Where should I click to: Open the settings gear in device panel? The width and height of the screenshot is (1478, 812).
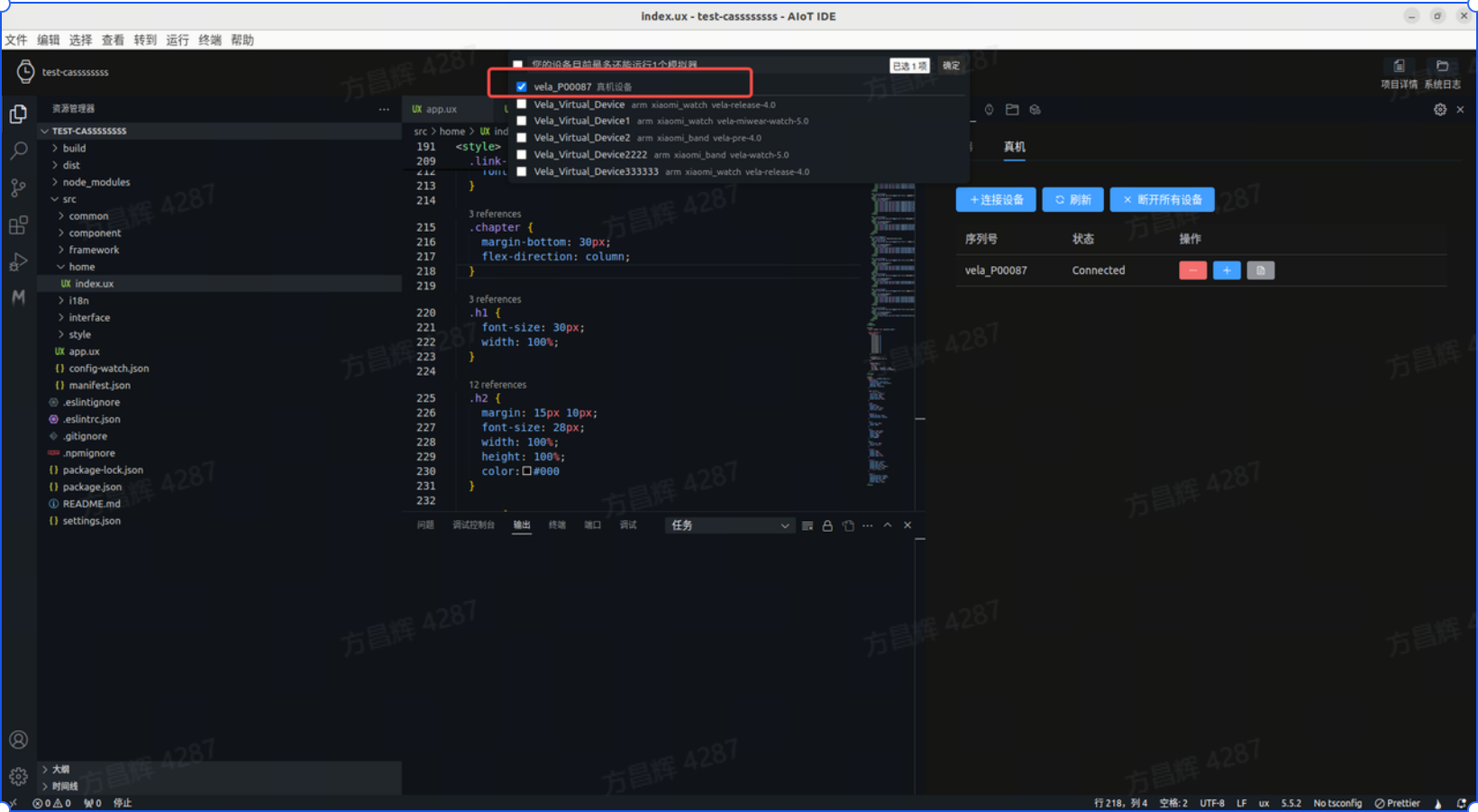click(x=1439, y=110)
